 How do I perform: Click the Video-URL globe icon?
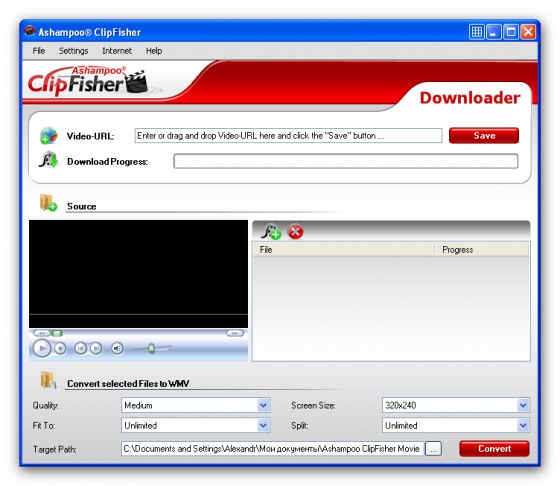[x=49, y=136]
